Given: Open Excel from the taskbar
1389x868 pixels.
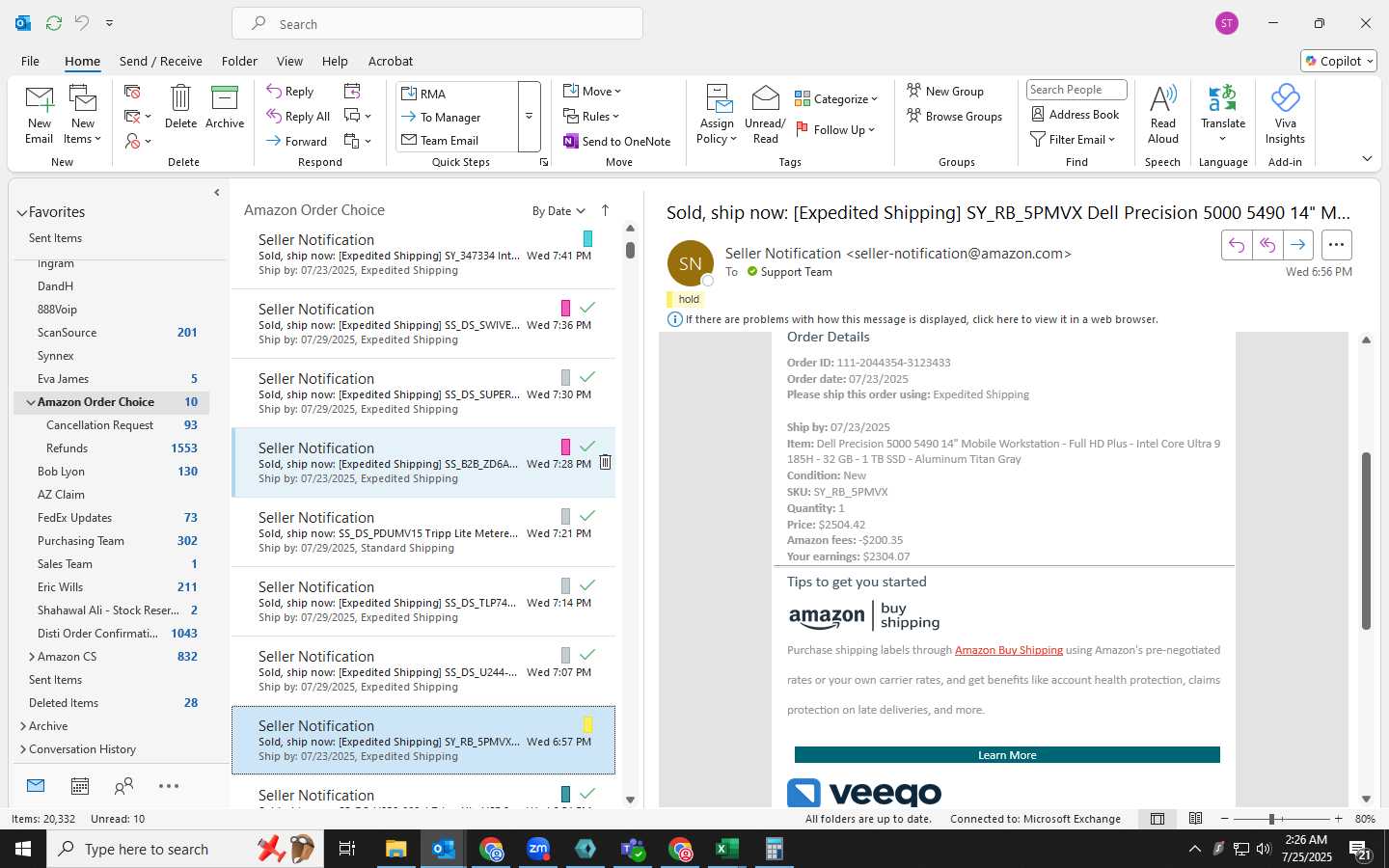Looking at the screenshot, I should [726, 849].
